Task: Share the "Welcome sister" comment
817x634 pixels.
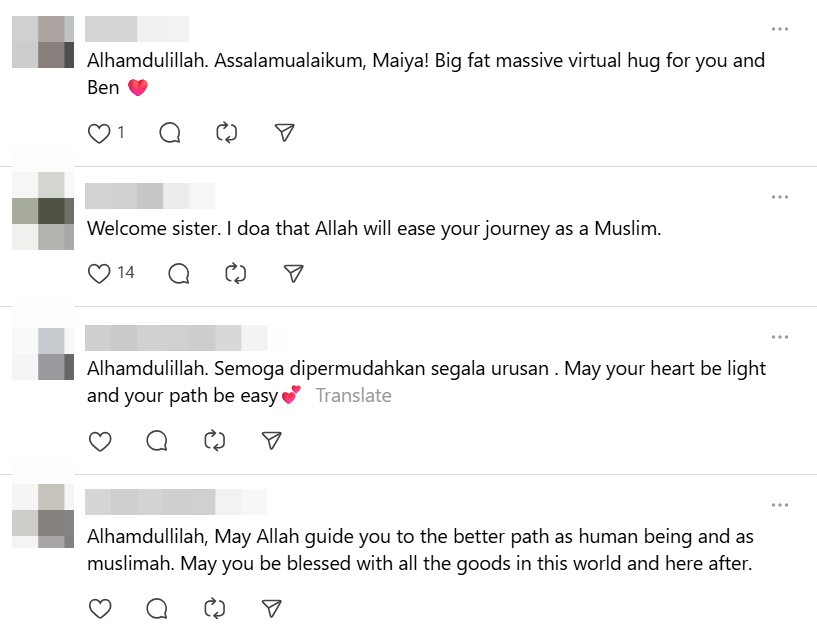Action: point(293,273)
